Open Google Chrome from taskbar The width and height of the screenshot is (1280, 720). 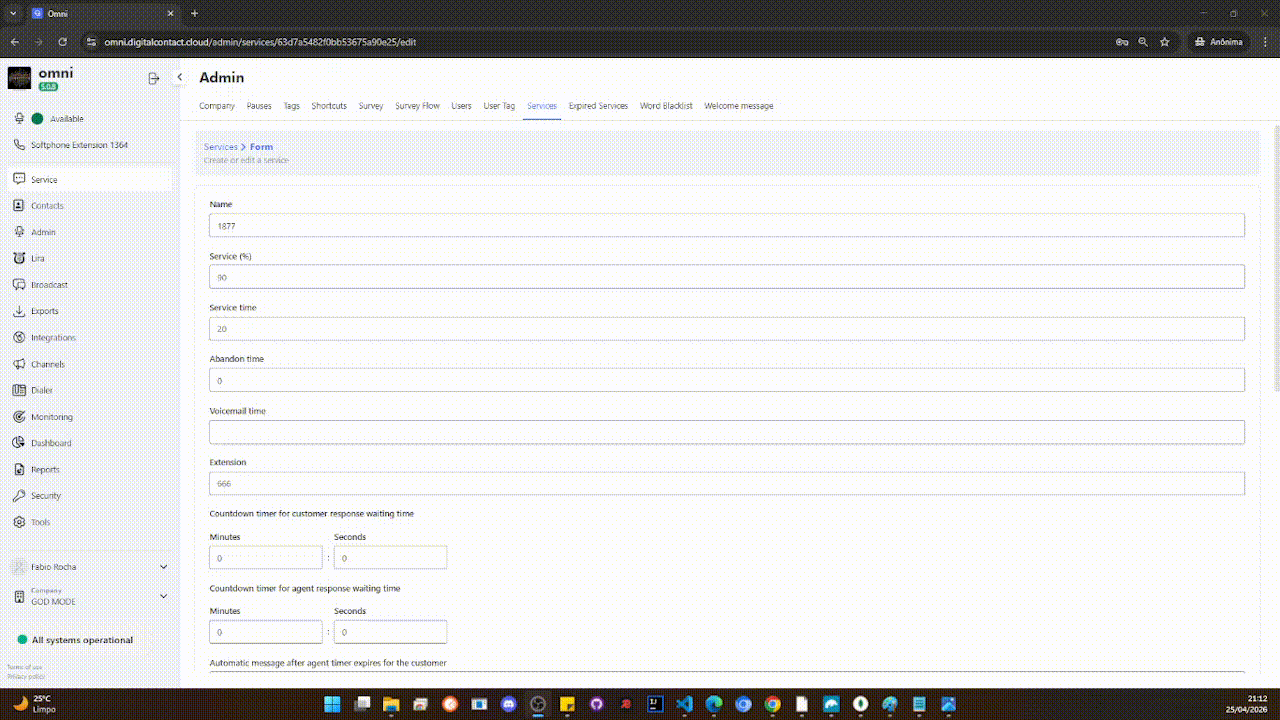772,704
